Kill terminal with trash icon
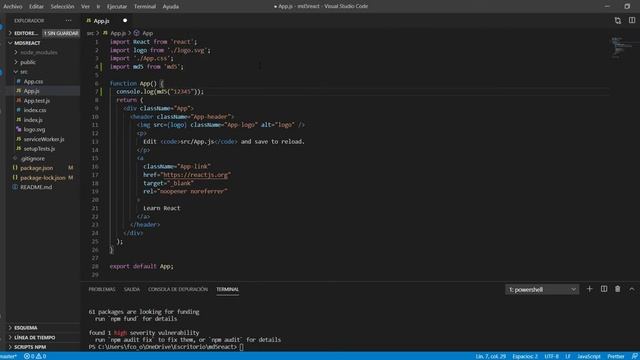Screen dimensions: 640x360 tap(618, 289)
